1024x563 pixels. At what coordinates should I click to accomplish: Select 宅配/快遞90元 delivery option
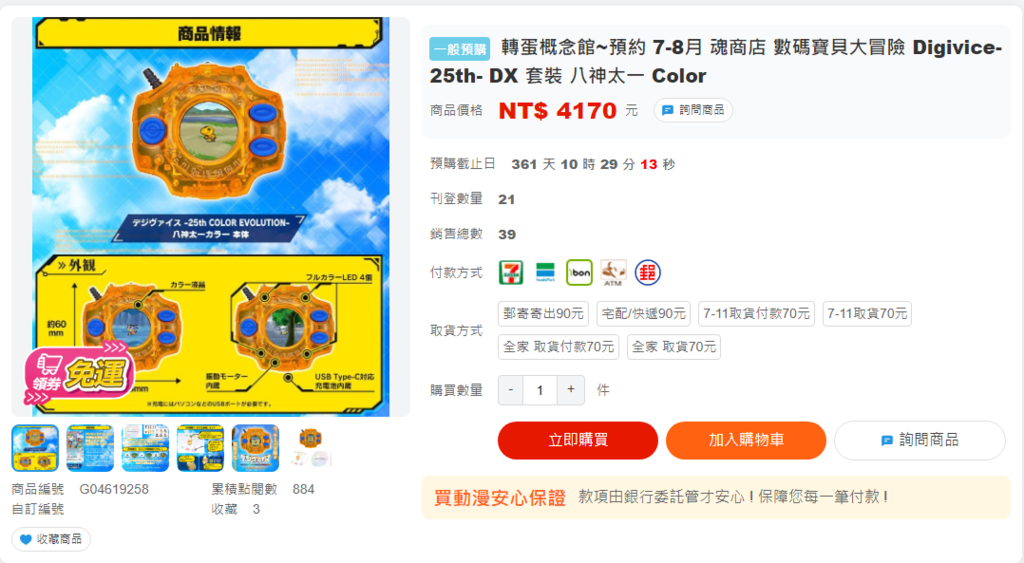pyautogui.click(x=643, y=314)
